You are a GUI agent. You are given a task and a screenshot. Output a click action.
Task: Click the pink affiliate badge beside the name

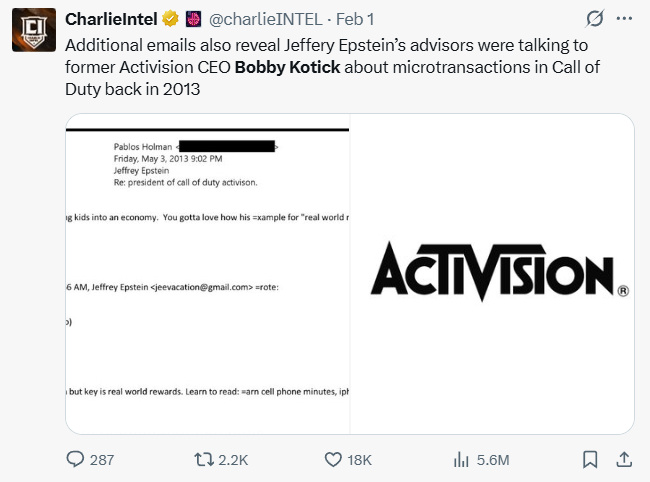point(195,19)
